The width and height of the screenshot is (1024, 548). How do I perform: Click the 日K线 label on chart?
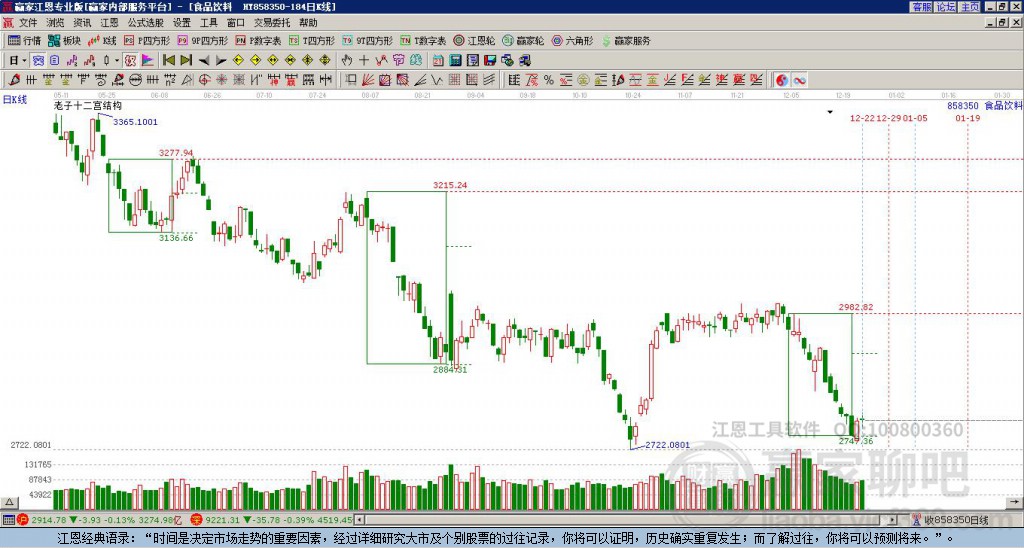point(14,100)
